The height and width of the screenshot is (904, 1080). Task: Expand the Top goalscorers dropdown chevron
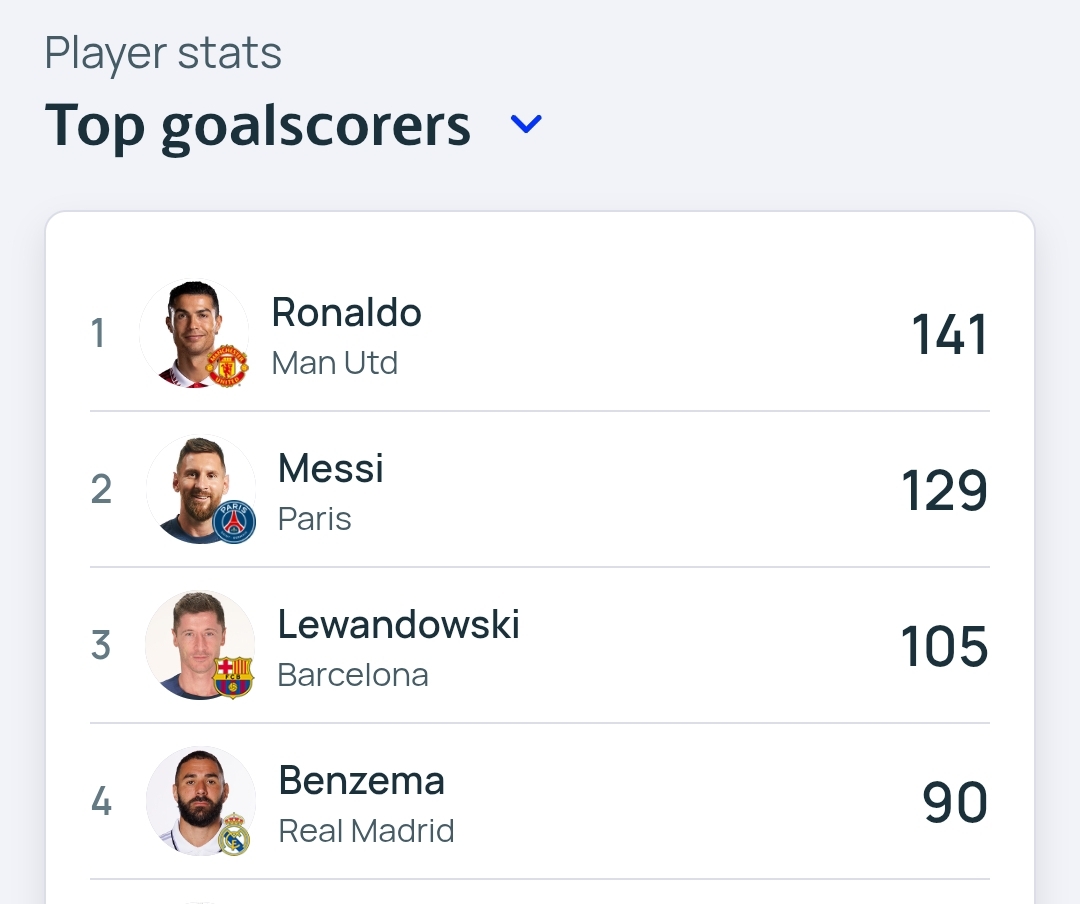(x=526, y=124)
